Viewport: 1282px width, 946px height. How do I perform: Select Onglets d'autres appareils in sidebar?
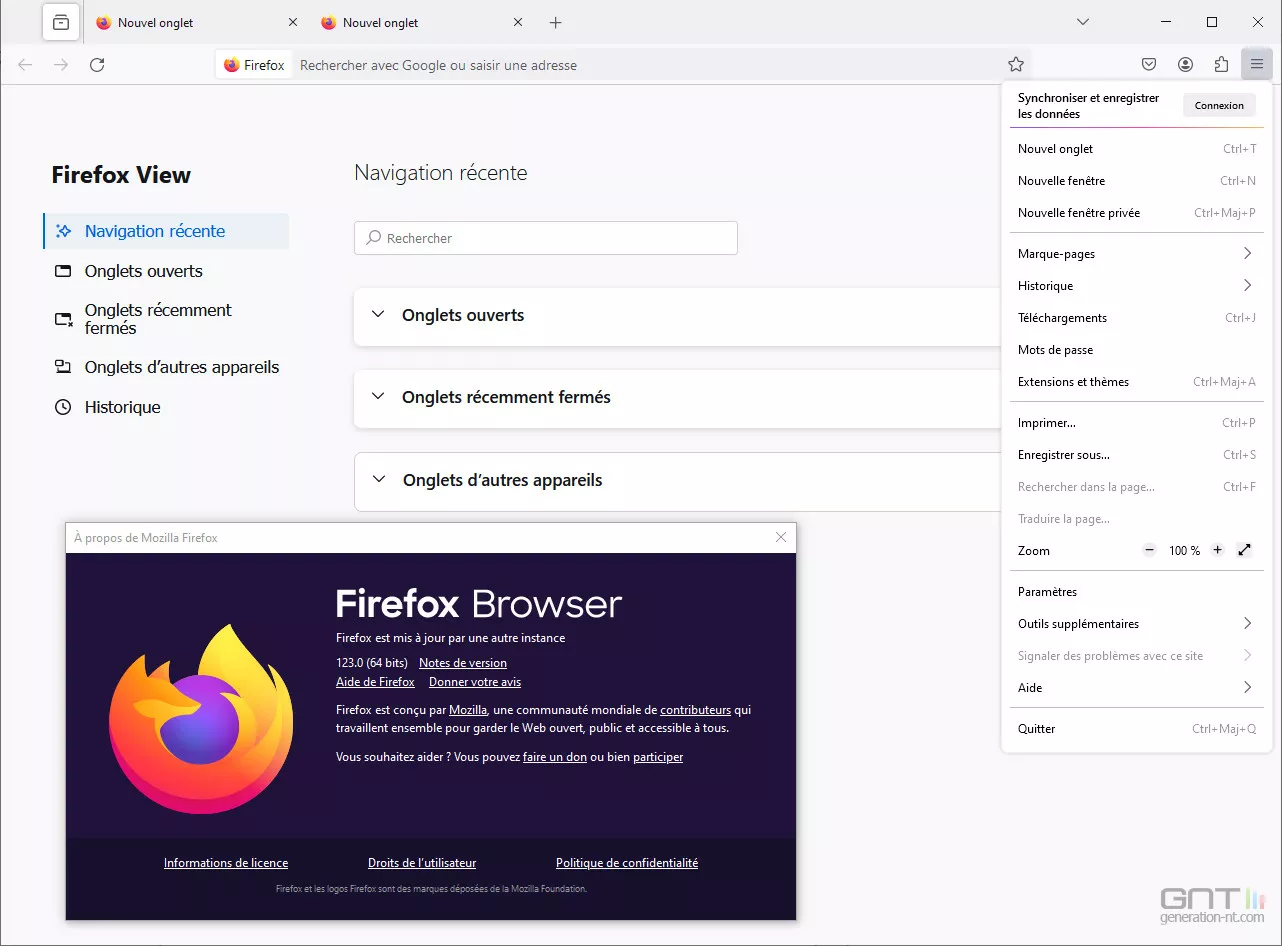coord(166,367)
